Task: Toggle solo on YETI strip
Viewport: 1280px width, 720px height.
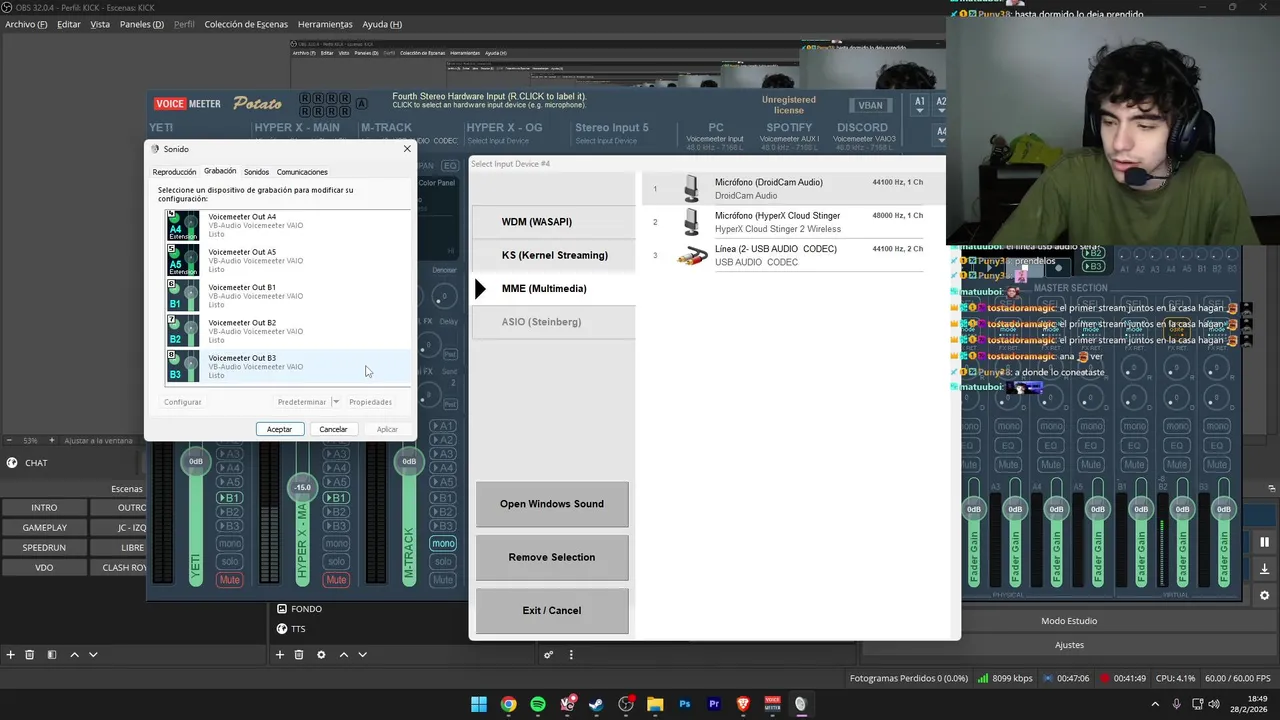Action: tap(230, 562)
